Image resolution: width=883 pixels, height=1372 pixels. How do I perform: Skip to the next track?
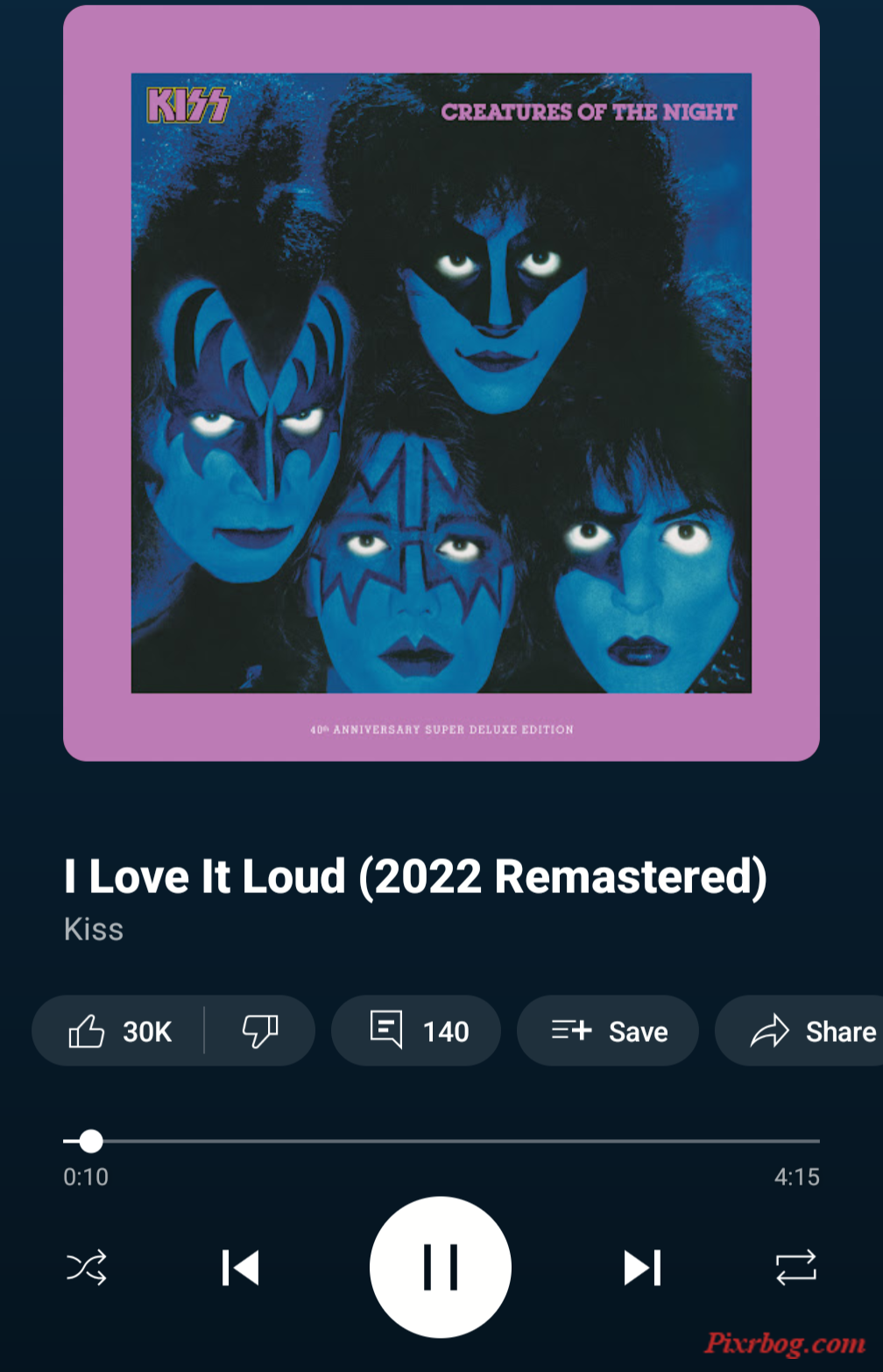tap(642, 1267)
